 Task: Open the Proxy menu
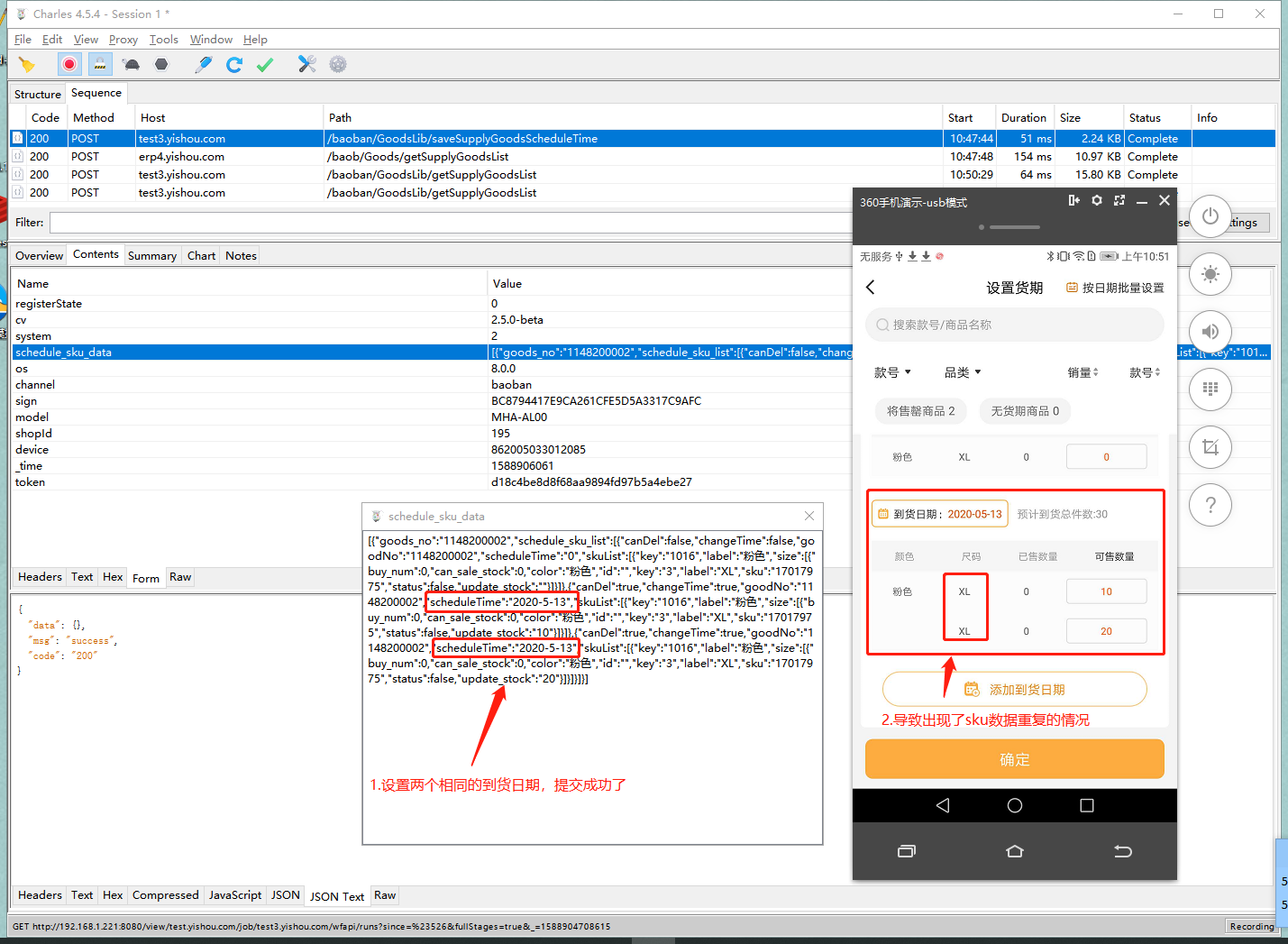click(x=123, y=40)
